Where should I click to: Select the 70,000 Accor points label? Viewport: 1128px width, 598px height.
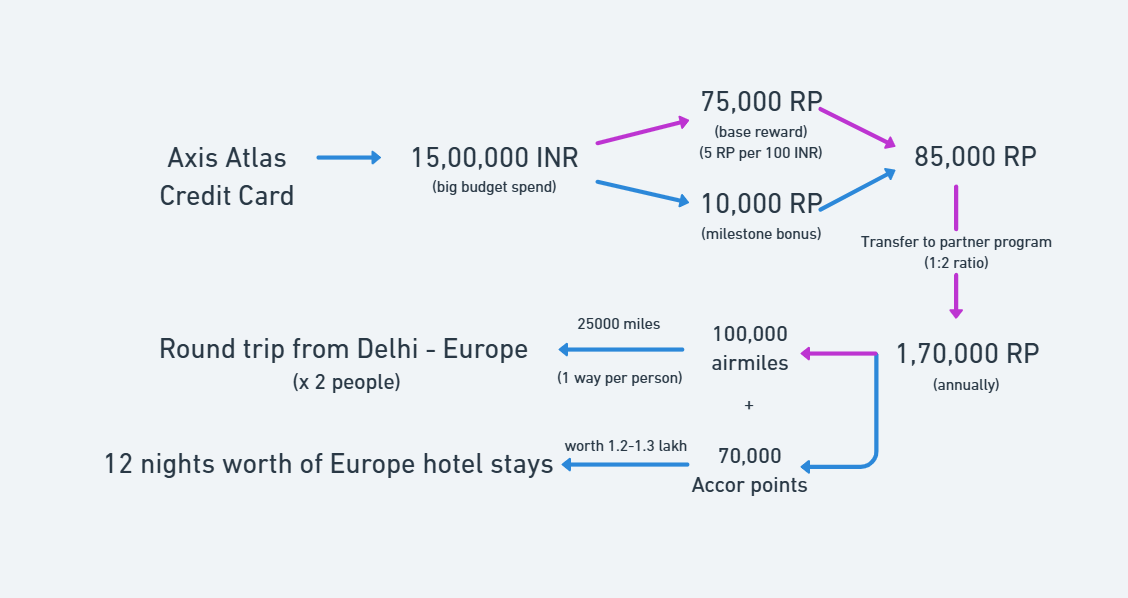tap(750, 470)
